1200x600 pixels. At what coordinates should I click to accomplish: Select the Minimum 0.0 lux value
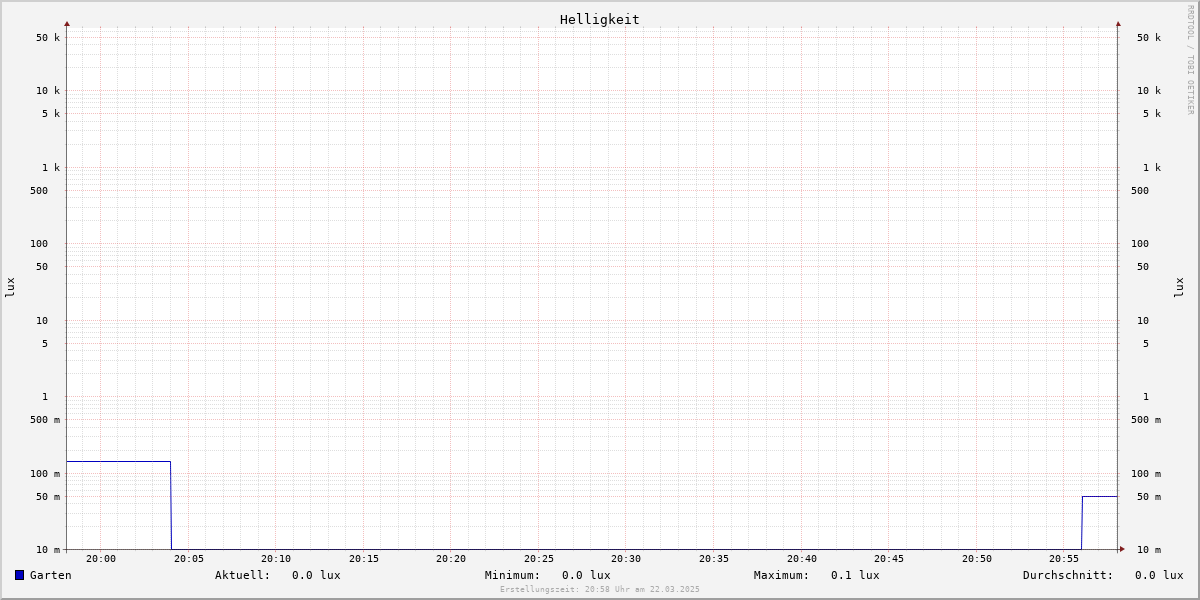tap(586, 575)
